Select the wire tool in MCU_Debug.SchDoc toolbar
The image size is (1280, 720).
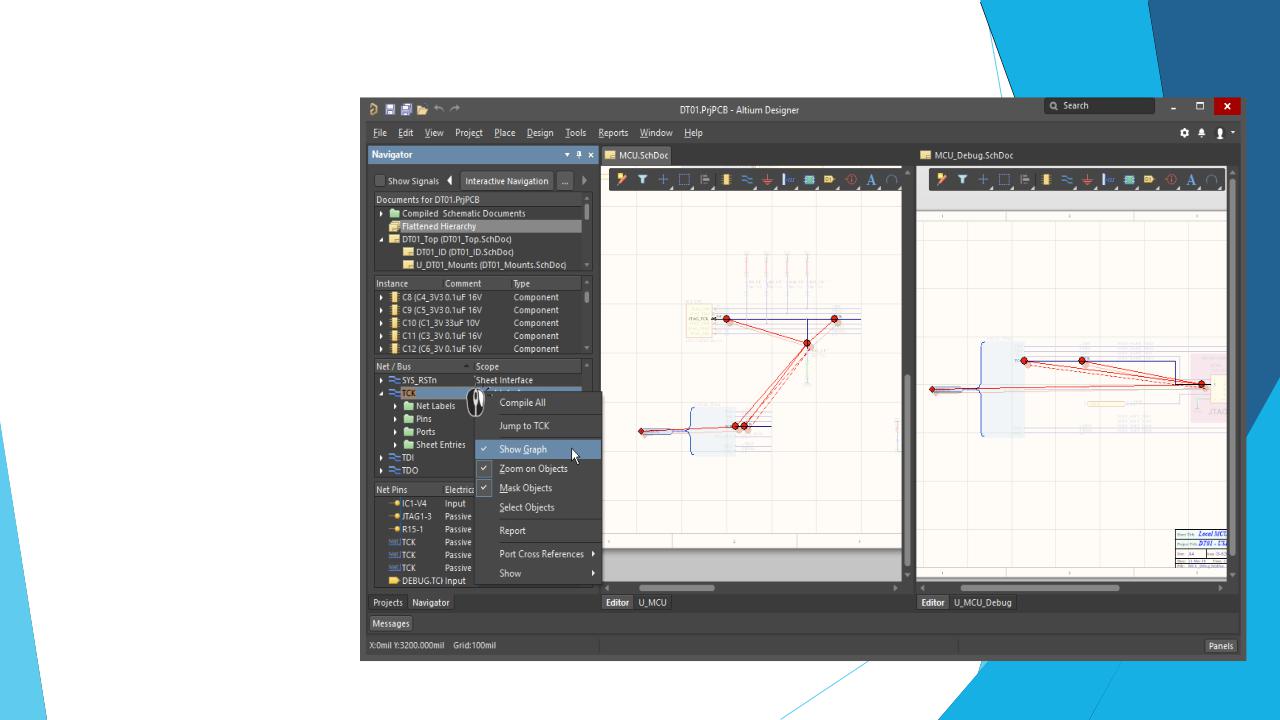point(1067,180)
